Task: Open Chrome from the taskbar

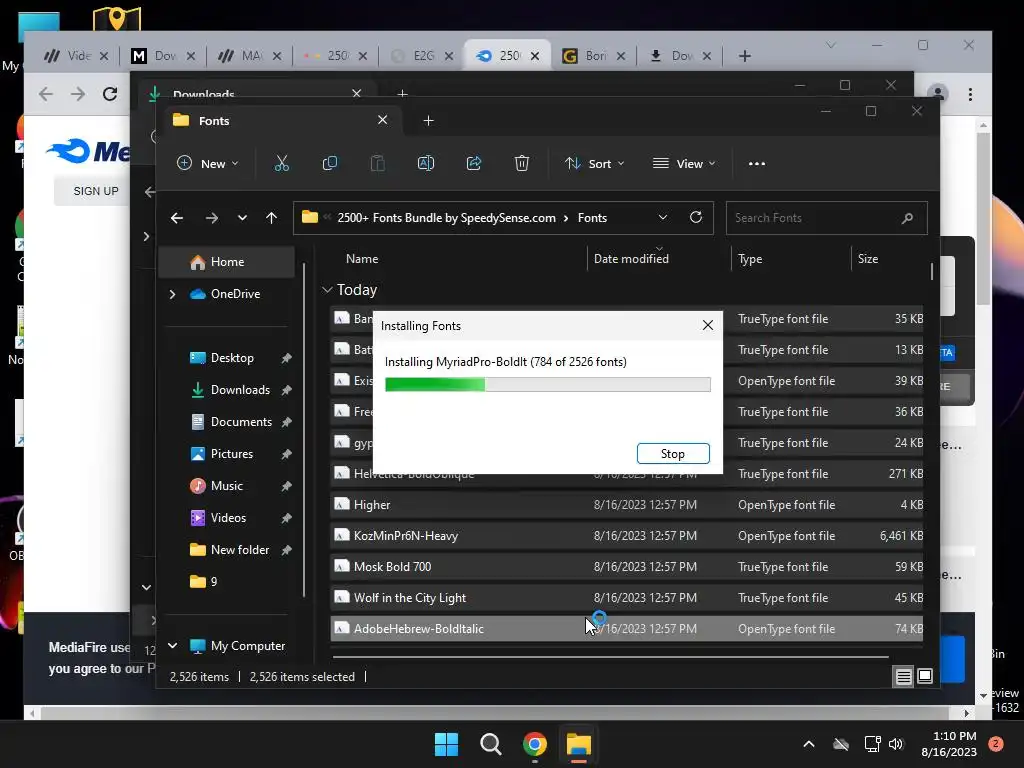Action: (x=535, y=744)
